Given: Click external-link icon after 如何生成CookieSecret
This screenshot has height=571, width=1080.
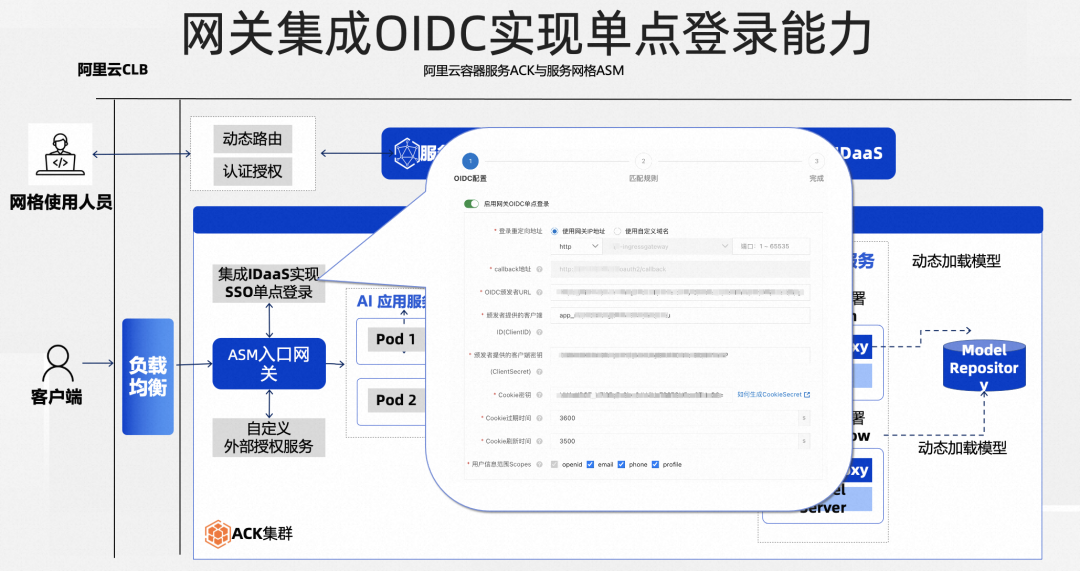Looking at the screenshot, I should point(807,395).
